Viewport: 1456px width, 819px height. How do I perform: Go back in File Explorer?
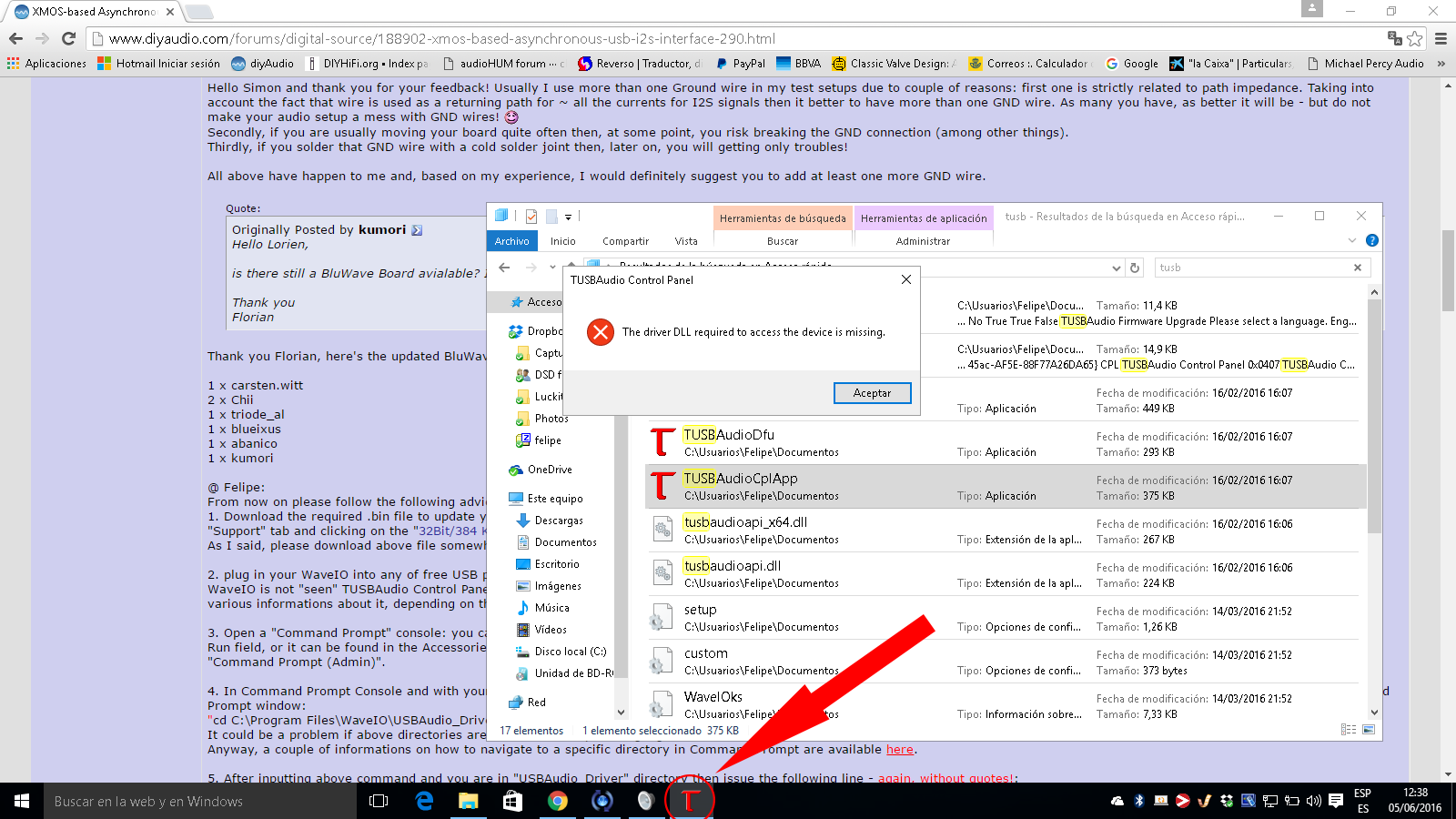point(504,268)
